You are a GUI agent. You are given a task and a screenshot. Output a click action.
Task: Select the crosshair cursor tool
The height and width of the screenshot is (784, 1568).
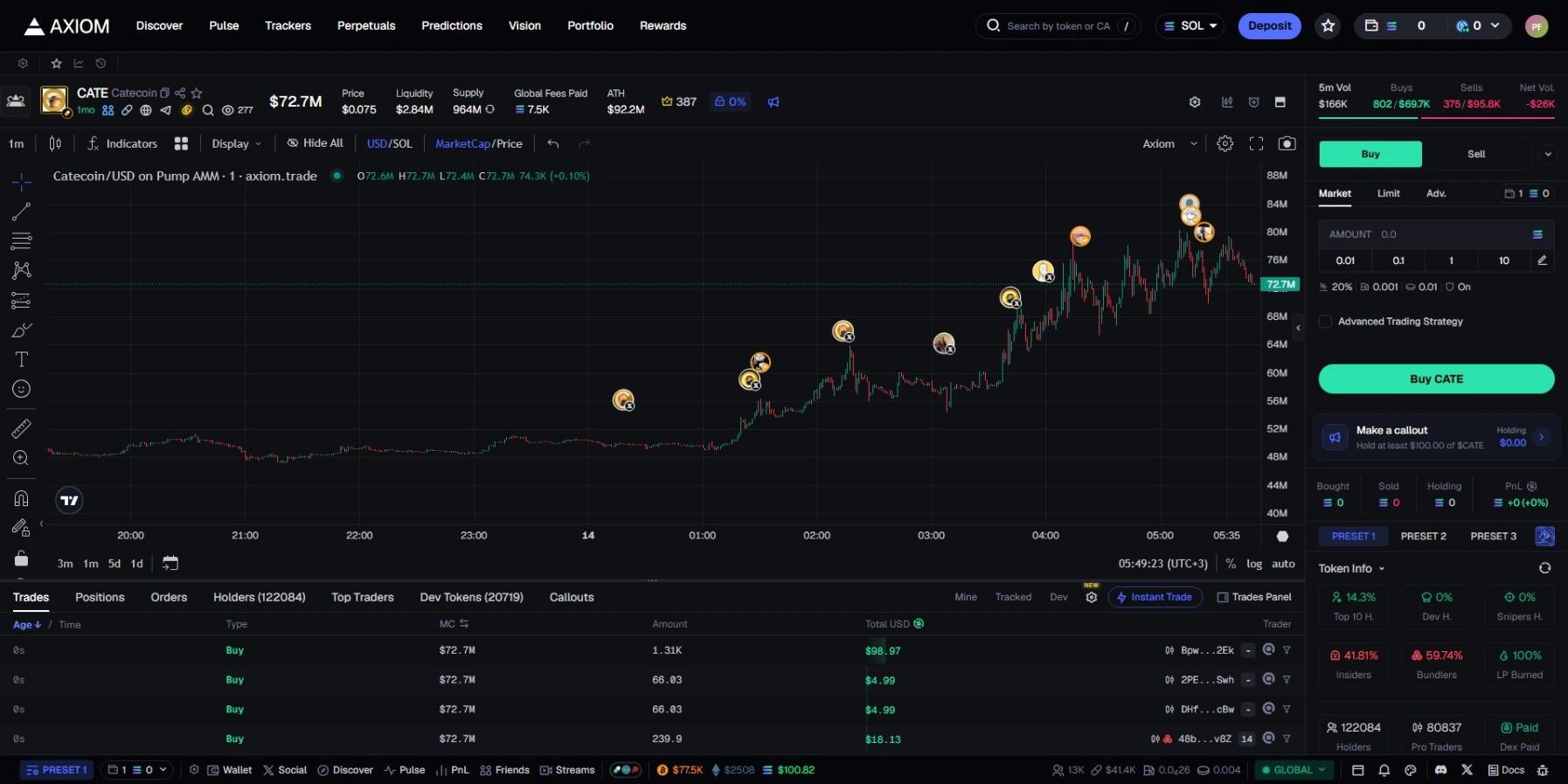click(22, 182)
